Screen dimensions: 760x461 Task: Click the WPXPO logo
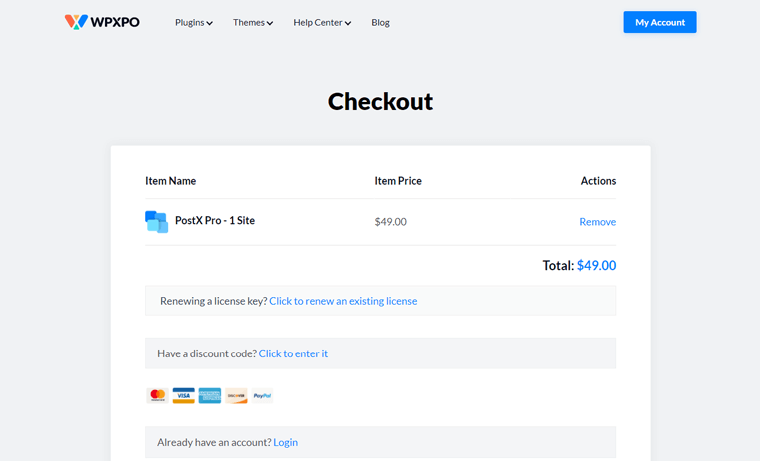click(x=102, y=22)
